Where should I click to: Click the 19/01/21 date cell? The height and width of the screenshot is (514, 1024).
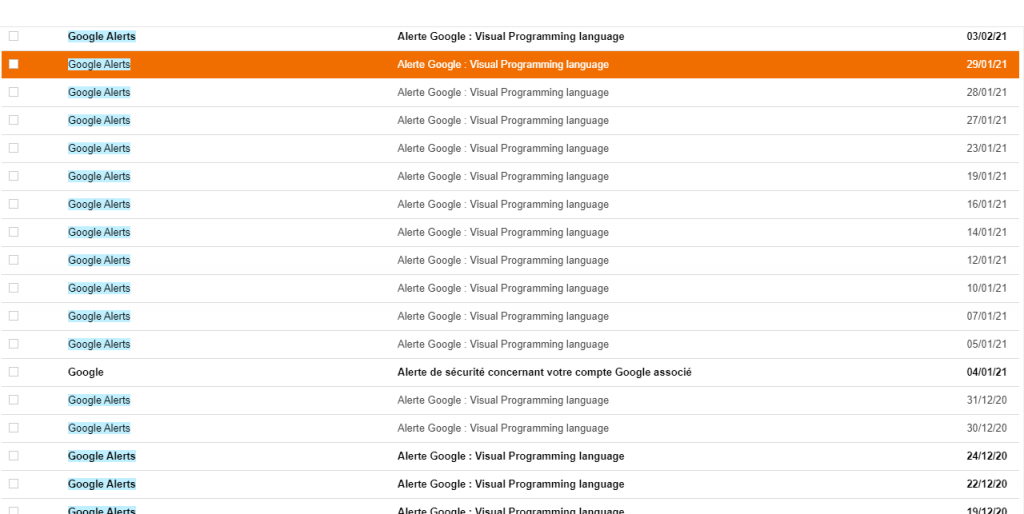[986, 176]
